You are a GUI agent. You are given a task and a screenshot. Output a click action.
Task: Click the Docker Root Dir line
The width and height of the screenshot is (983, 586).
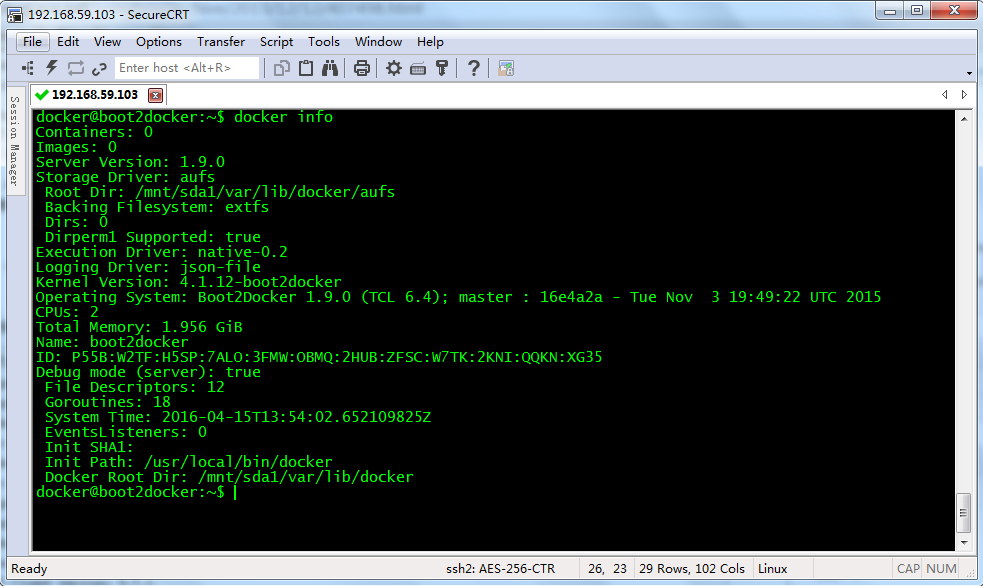click(229, 478)
